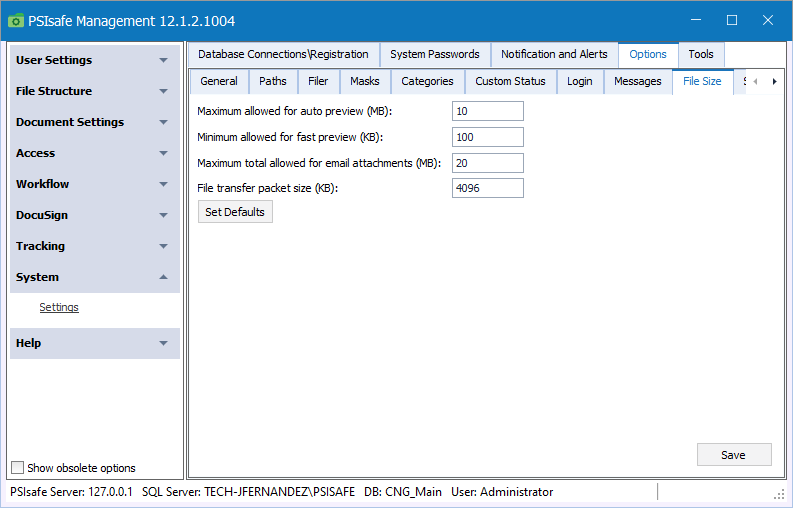Image resolution: width=793 pixels, height=508 pixels.
Task: Open the Masks sub-tab
Action: [365, 81]
